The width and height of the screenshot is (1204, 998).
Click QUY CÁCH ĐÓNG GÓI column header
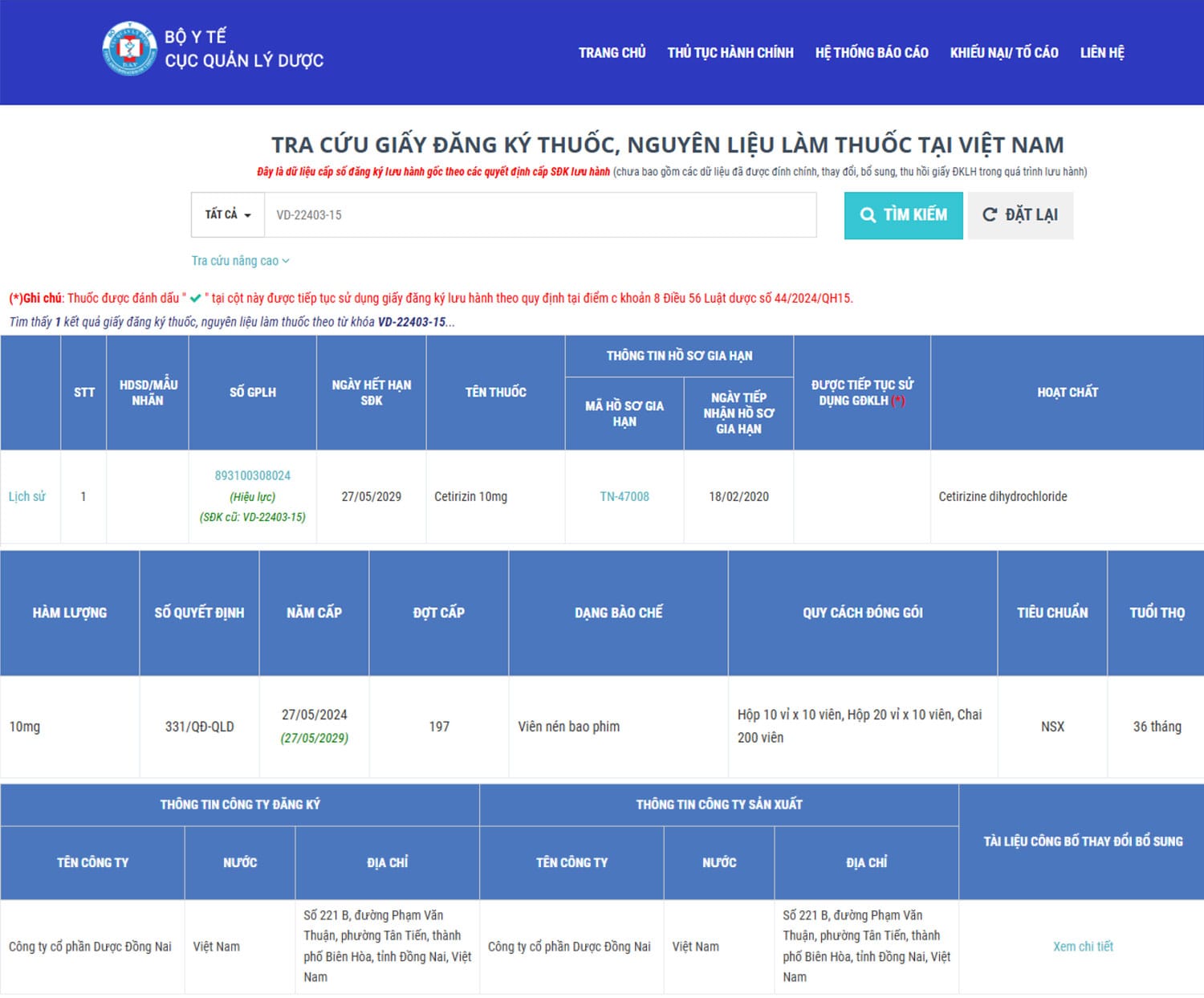click(863, 613)
